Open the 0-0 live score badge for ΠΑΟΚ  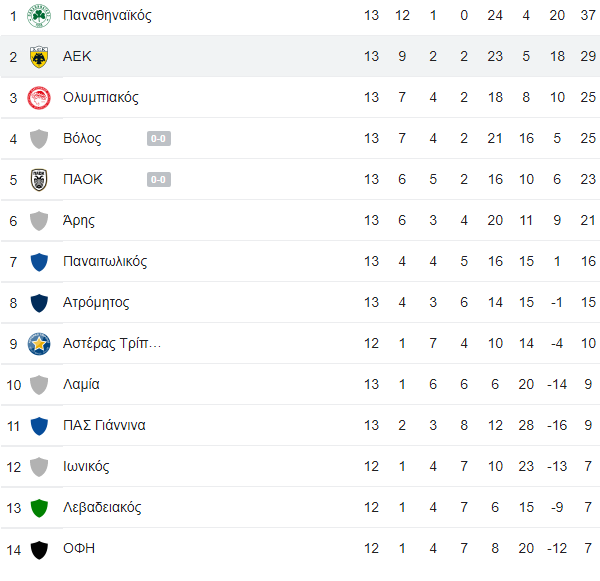click(x=159, y=180)
